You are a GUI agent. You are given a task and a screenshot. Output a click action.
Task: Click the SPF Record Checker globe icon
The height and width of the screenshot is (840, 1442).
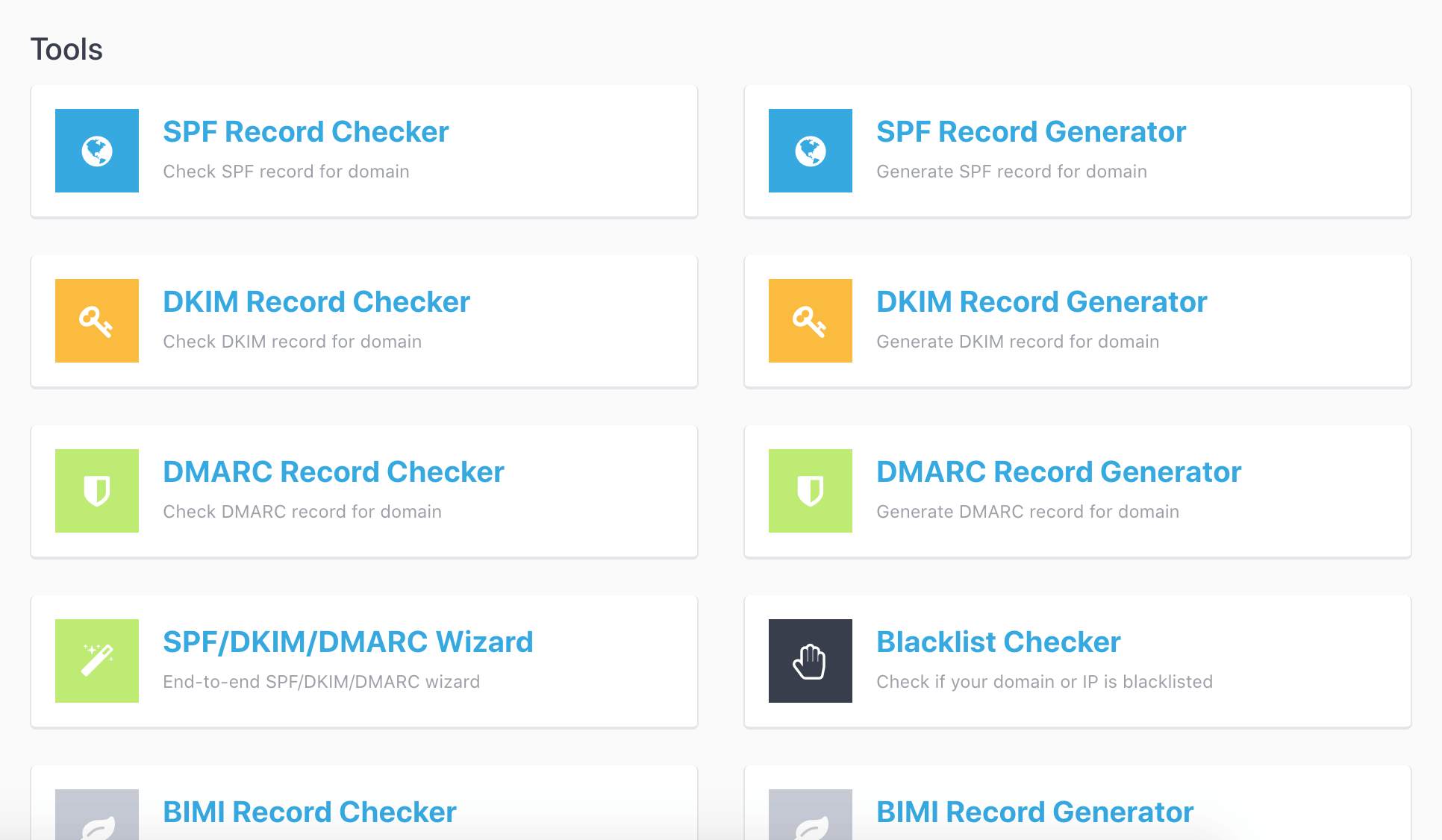click(x=97, y=151)
